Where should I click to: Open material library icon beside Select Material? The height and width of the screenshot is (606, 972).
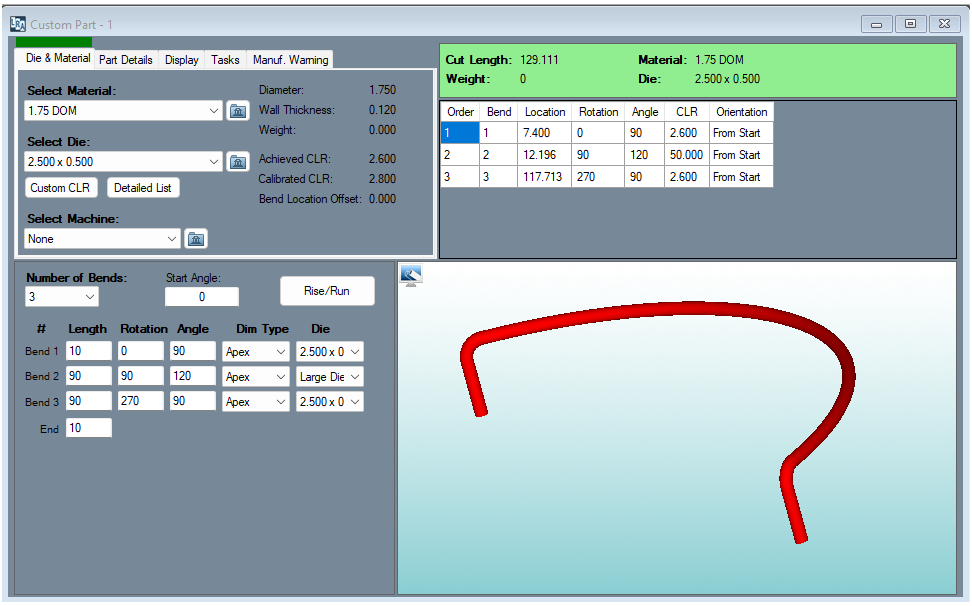[x=237, y=111]
